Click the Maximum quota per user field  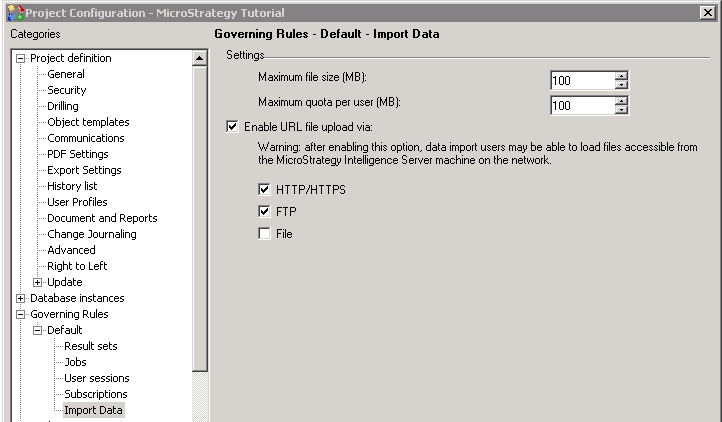(x=581, y=105)
